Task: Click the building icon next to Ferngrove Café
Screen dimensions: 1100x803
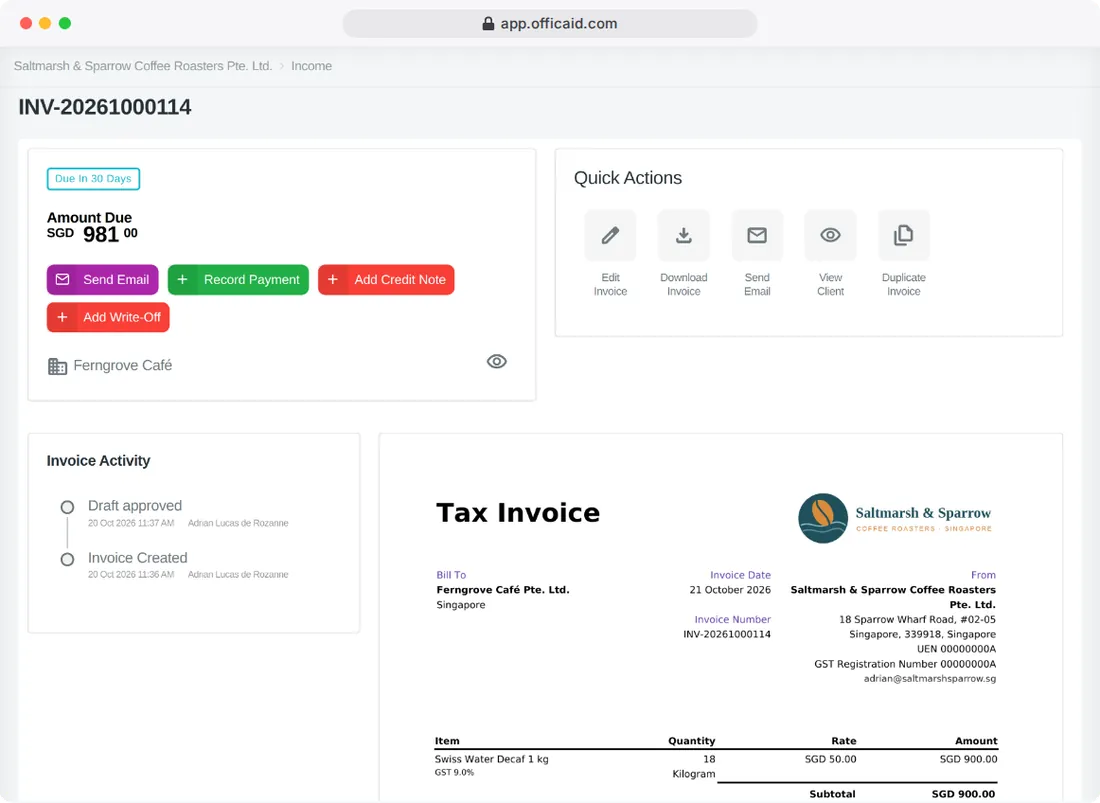Action: (x=58, y=366)
